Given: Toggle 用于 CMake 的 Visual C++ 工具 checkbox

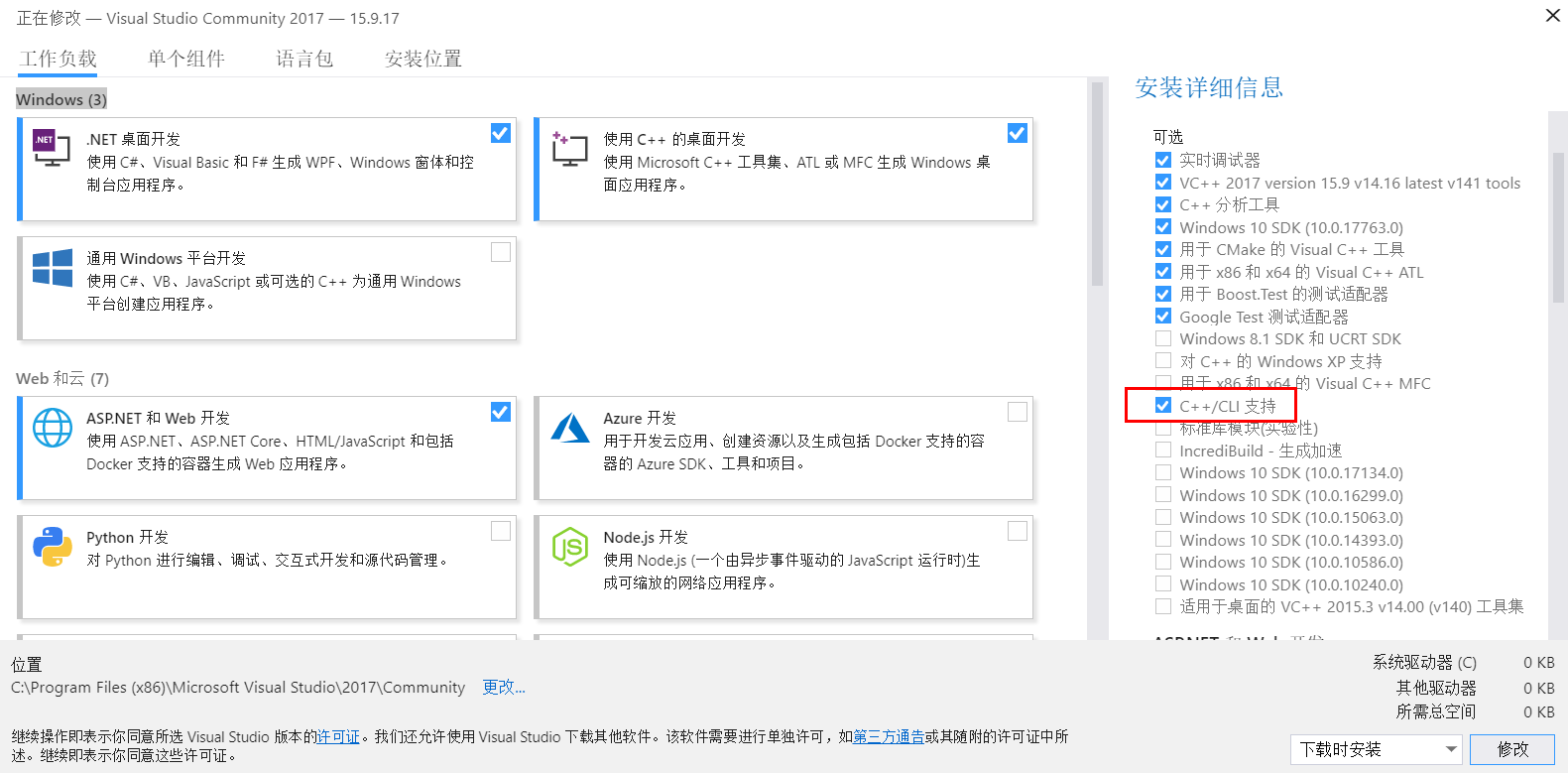Looking at the screenshot, I should (1163, 249).
